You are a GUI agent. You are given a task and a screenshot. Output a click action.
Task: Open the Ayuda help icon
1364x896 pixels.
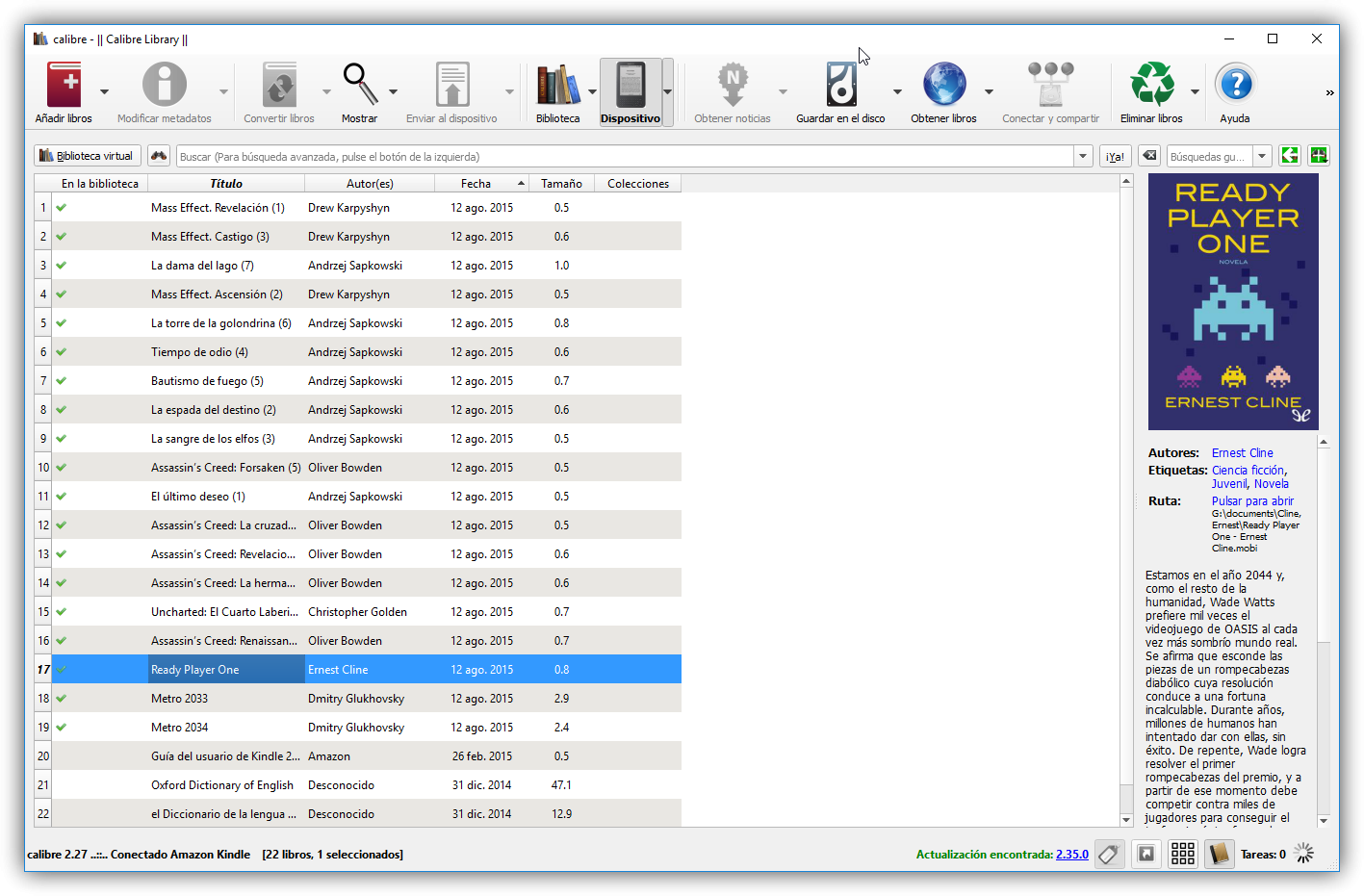(x=1235, y=85)
